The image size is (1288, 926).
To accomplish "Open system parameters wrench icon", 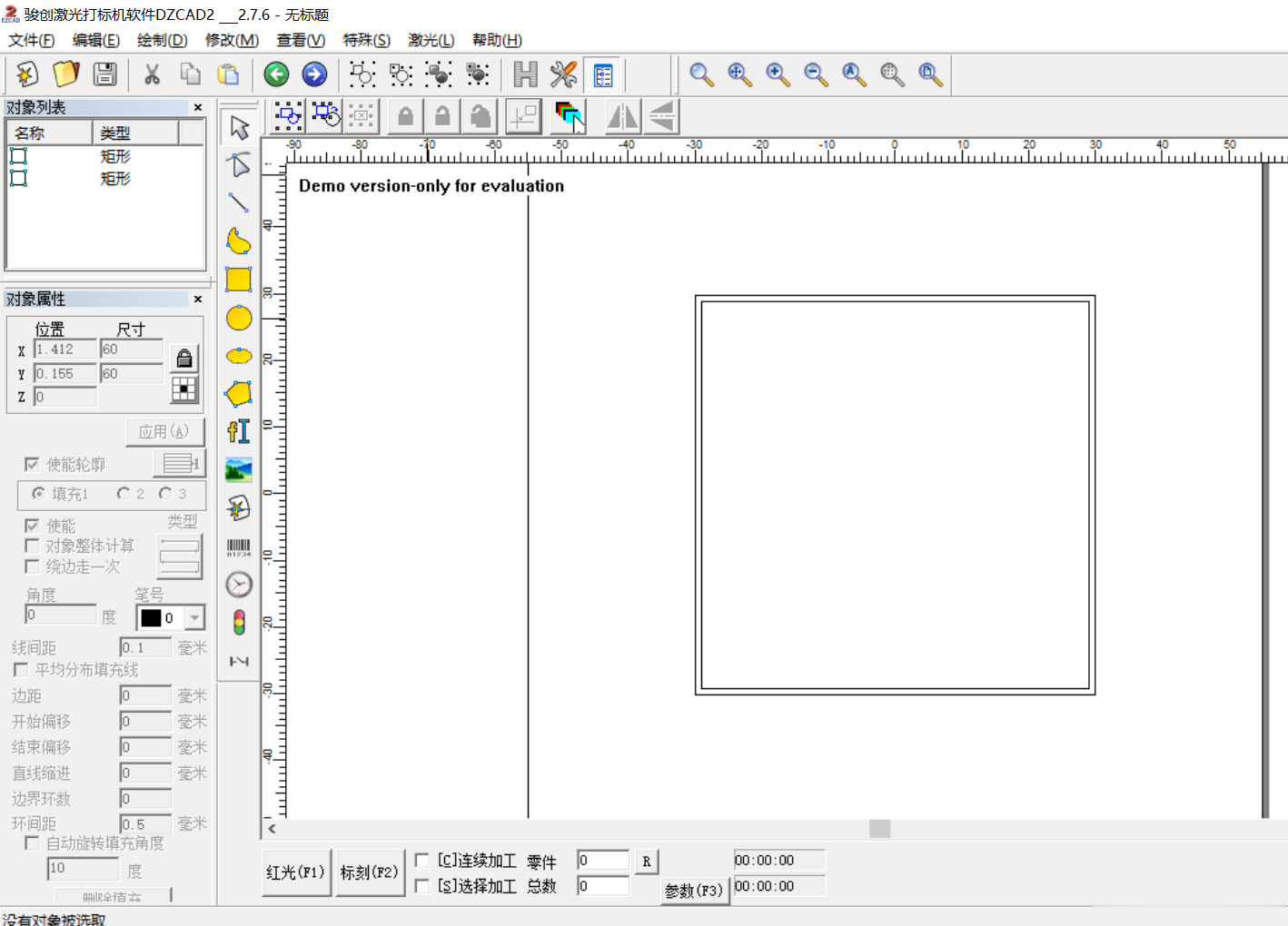I will coord(563,74).
